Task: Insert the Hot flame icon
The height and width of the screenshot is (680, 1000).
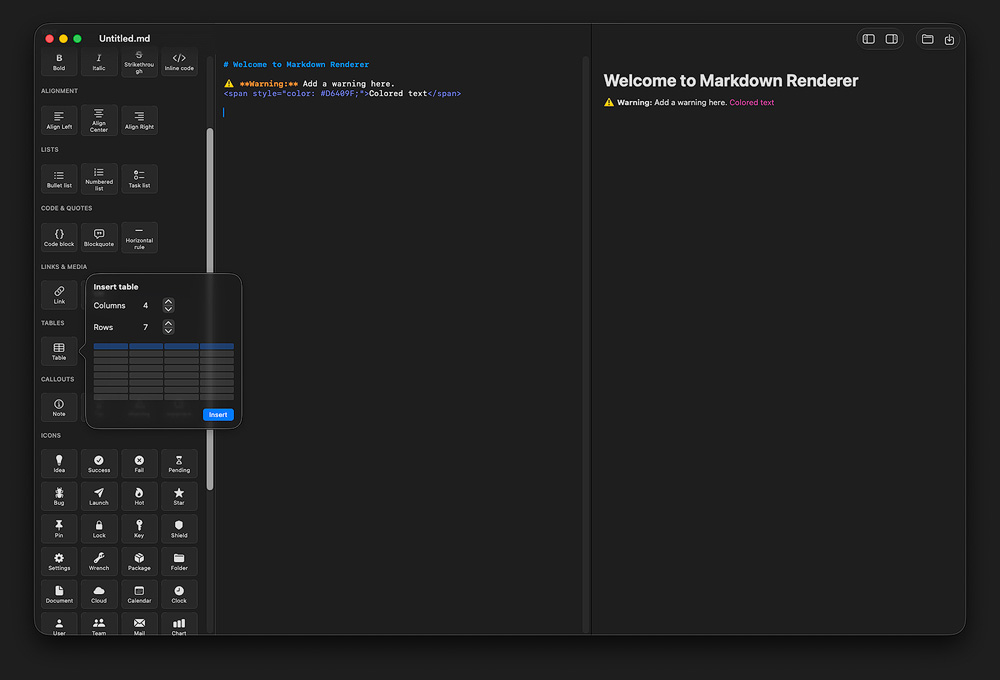Action: (x=139, y=496)
